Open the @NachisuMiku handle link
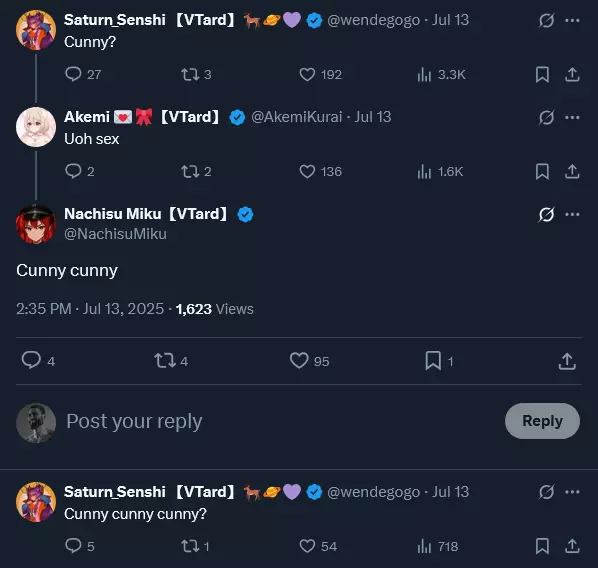The width and height of the screenshot is (598, 568). point(115,234)
